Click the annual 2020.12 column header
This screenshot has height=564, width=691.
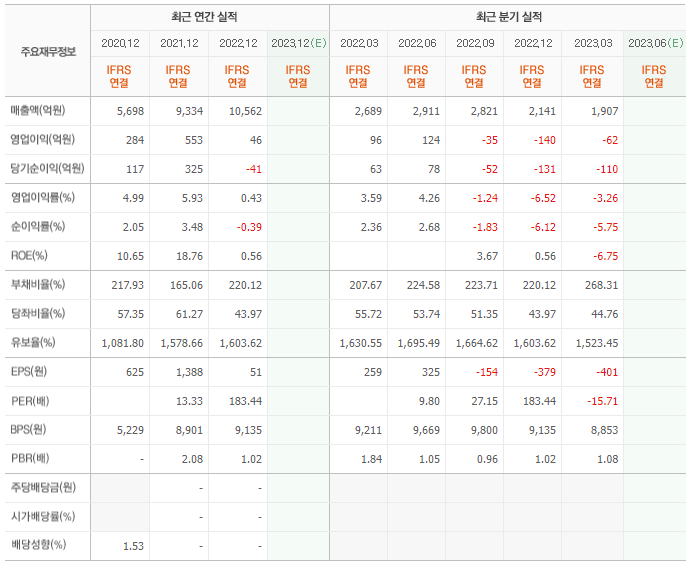[x=120, y=43]
